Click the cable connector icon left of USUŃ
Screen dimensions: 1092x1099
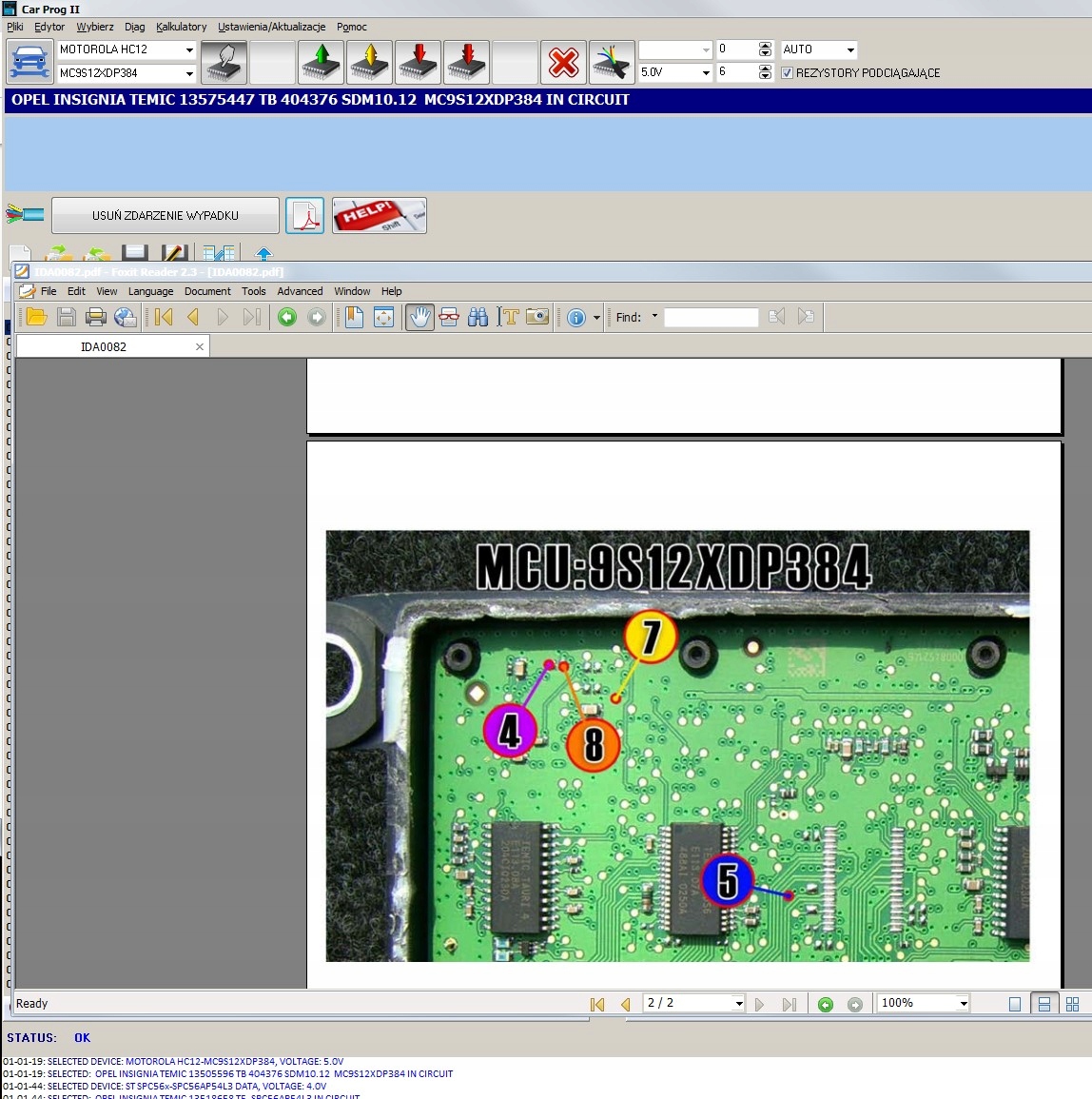[x=26, y=214]
